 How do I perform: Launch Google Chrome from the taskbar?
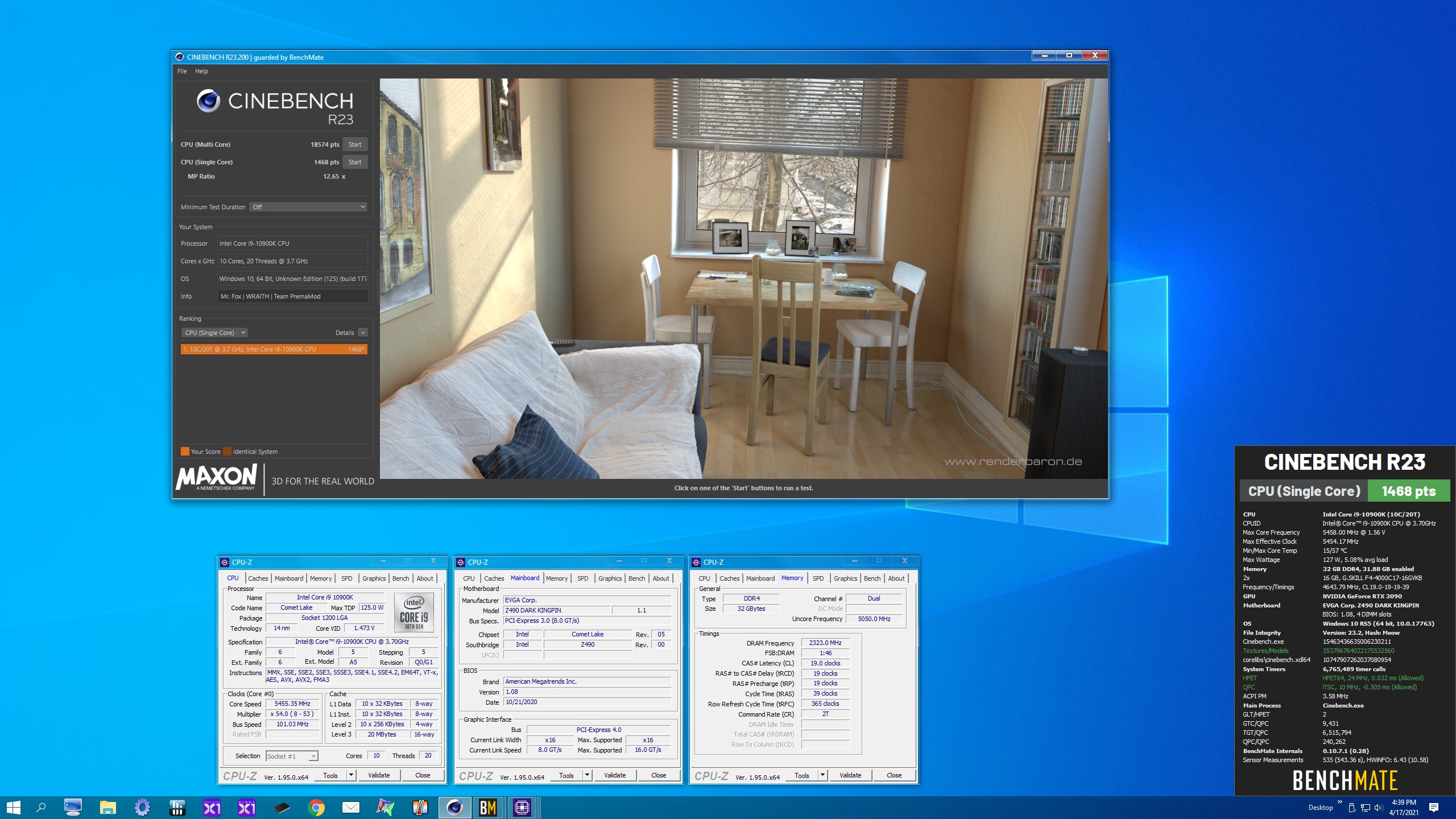tap(316, 807)
